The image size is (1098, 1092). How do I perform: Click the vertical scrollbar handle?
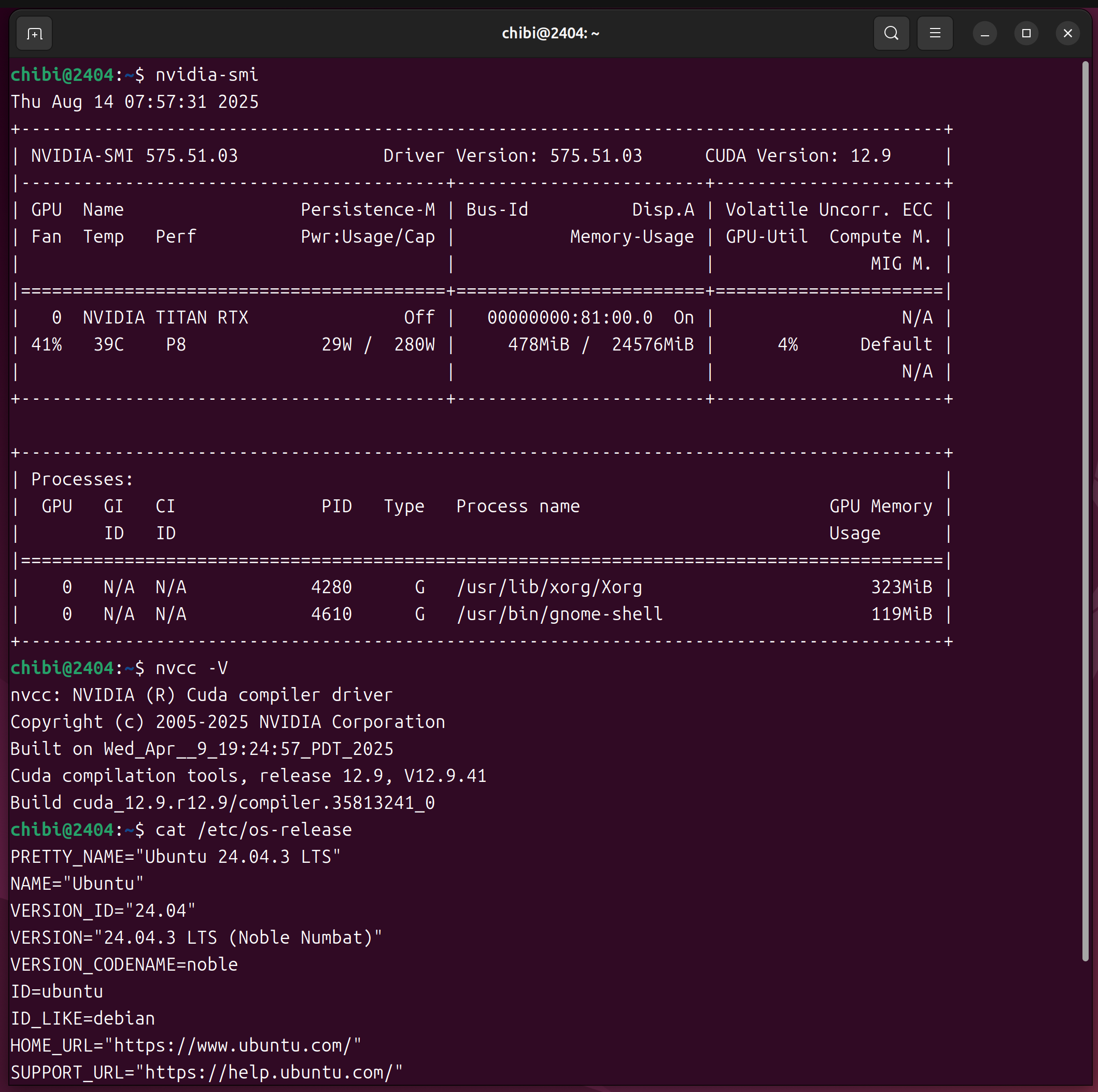pos(1085,512)
